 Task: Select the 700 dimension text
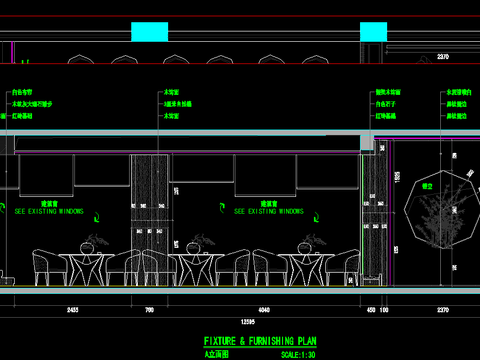click(x=149, y=310)
